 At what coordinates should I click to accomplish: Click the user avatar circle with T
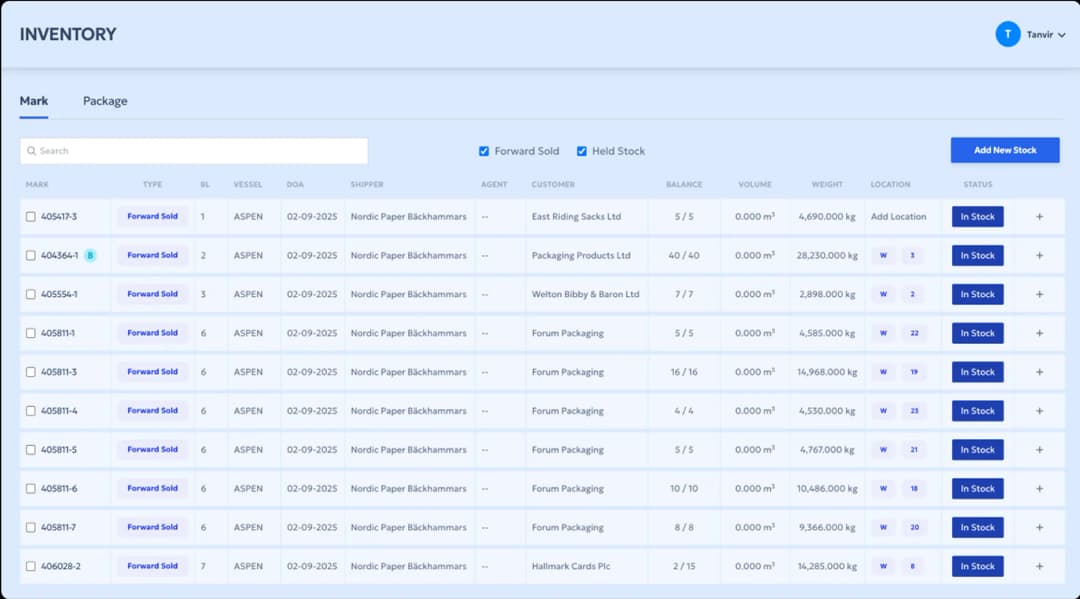(x=1007, y=34)
